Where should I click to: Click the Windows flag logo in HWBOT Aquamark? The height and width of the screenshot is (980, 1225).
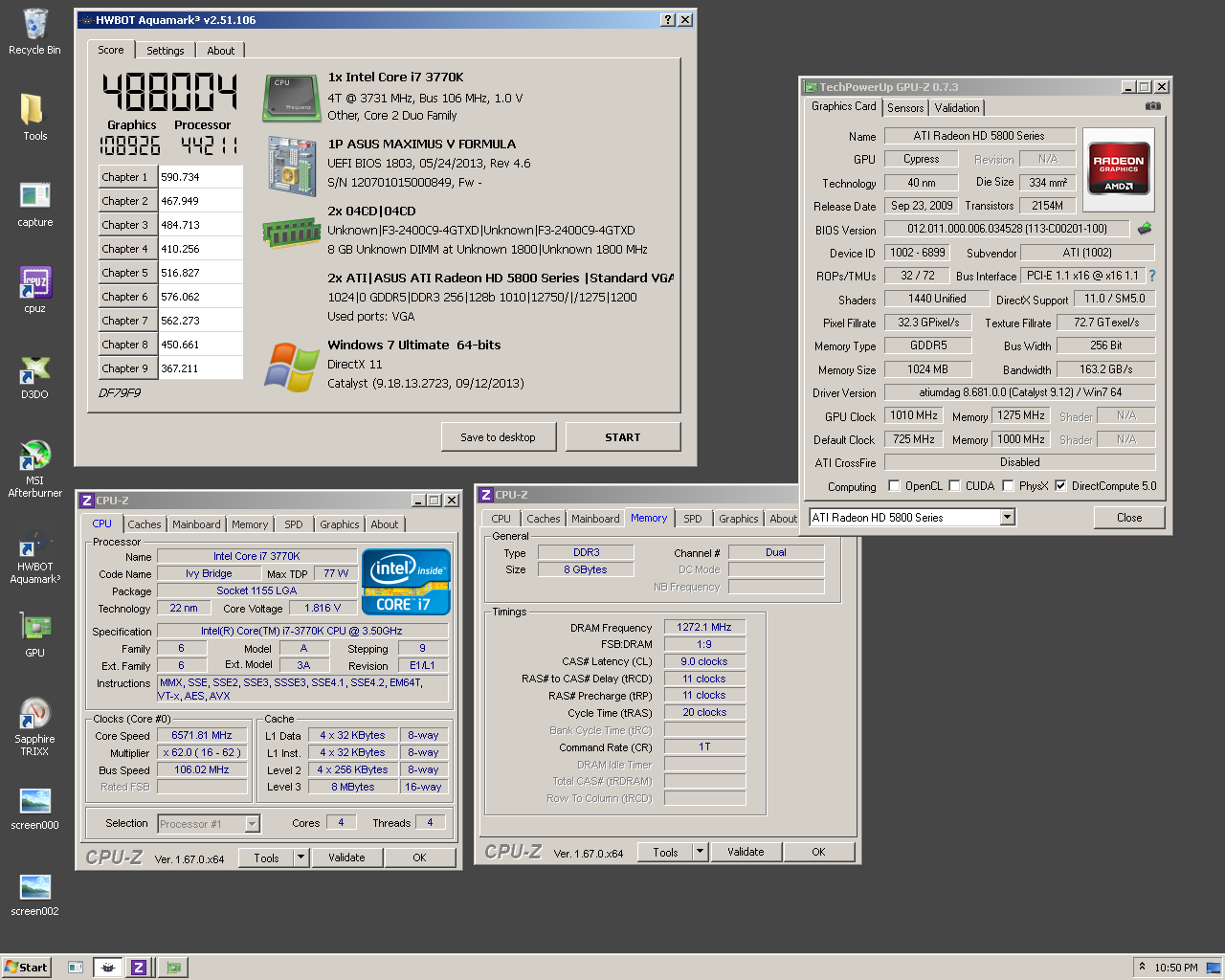(291, 367)
